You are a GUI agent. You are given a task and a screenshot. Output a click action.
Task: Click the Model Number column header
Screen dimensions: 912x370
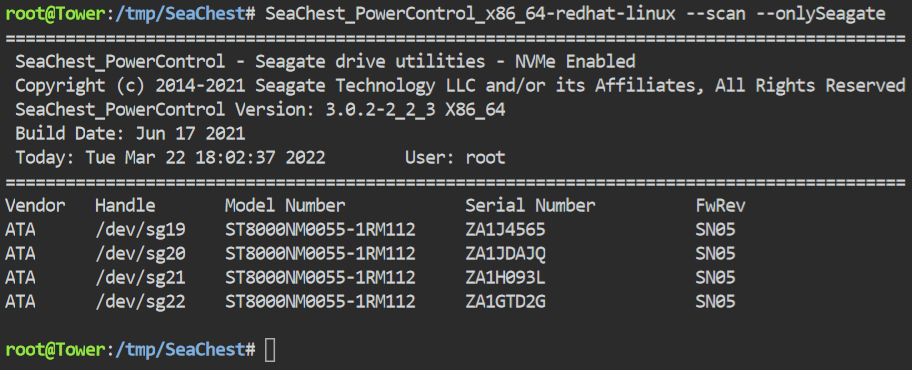point(285,205)
